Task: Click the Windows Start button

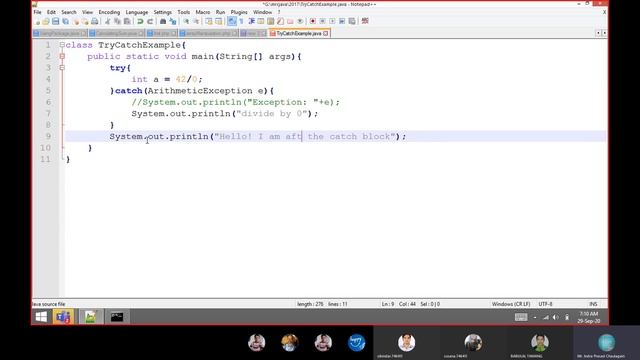Action: coord(41,317)
